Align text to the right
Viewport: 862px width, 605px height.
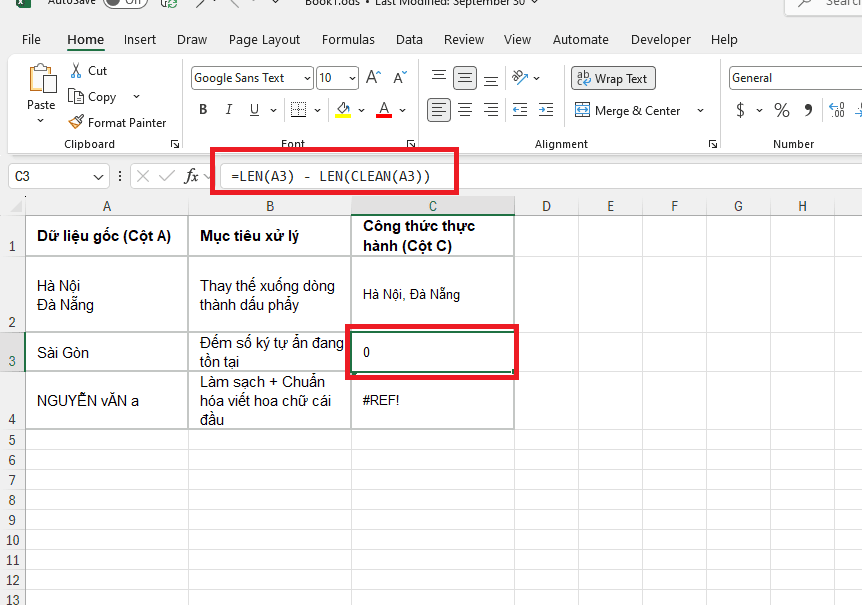pos(491,110)
